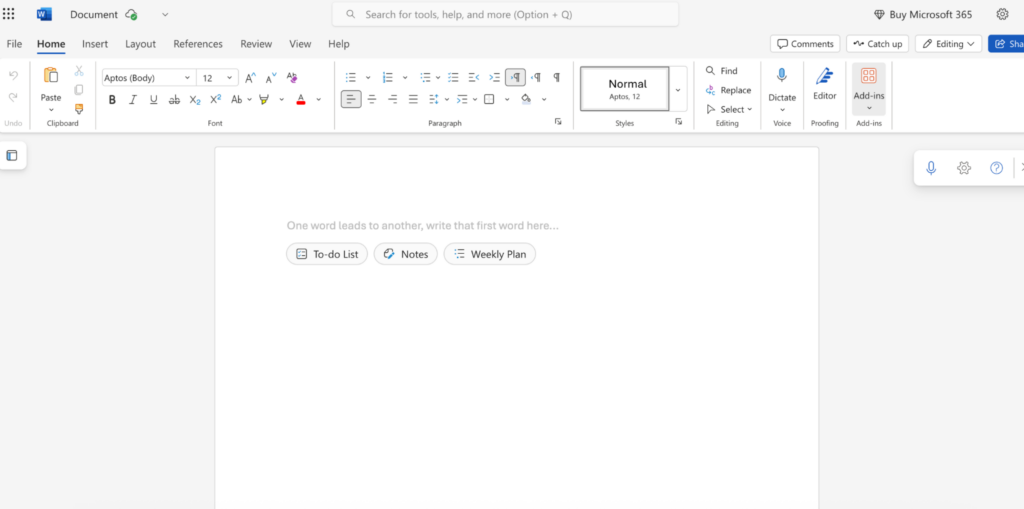Click the cloud saved status icon

pyautogui.click(x=131, y=14)
